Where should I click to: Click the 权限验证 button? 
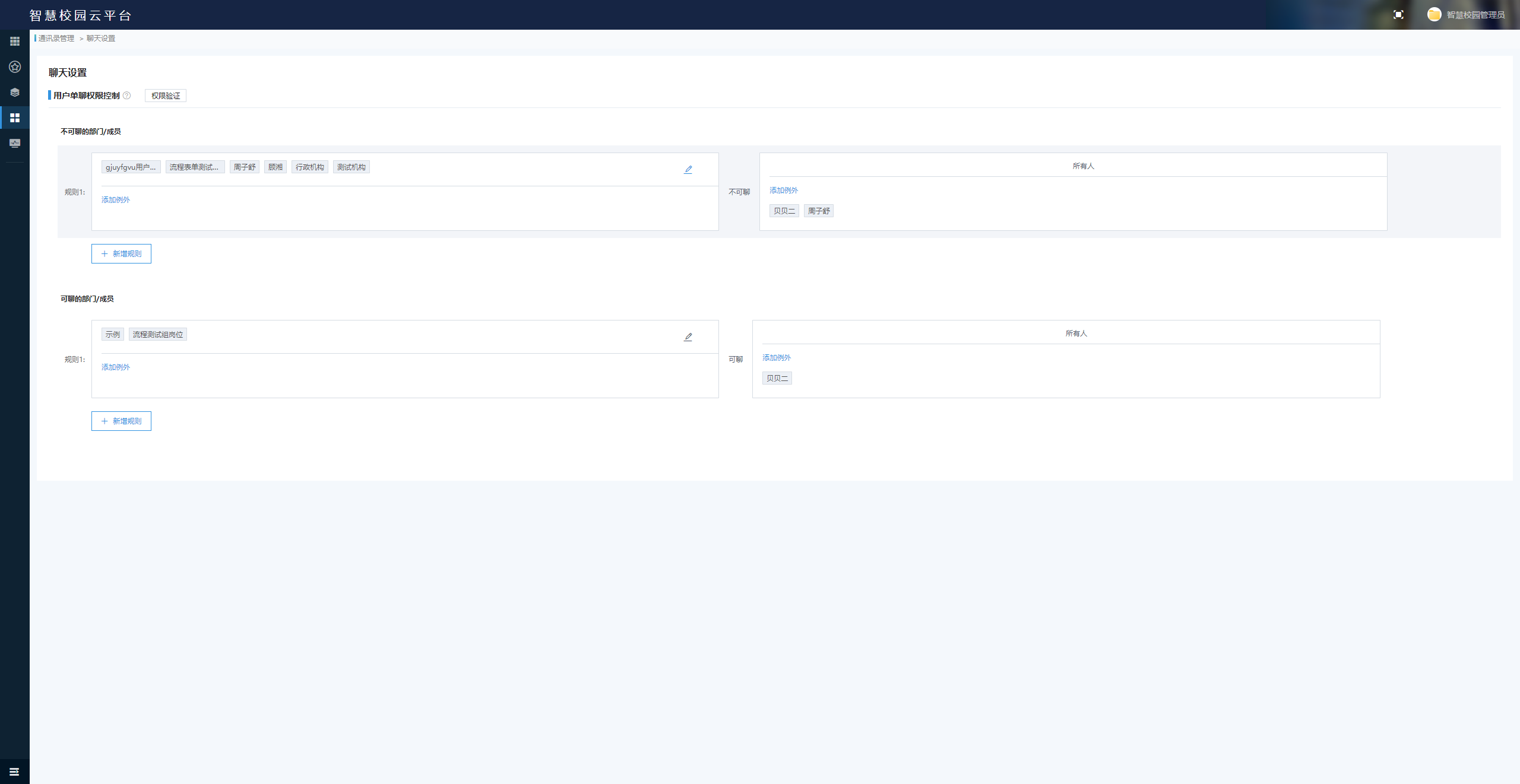point(166,96)
